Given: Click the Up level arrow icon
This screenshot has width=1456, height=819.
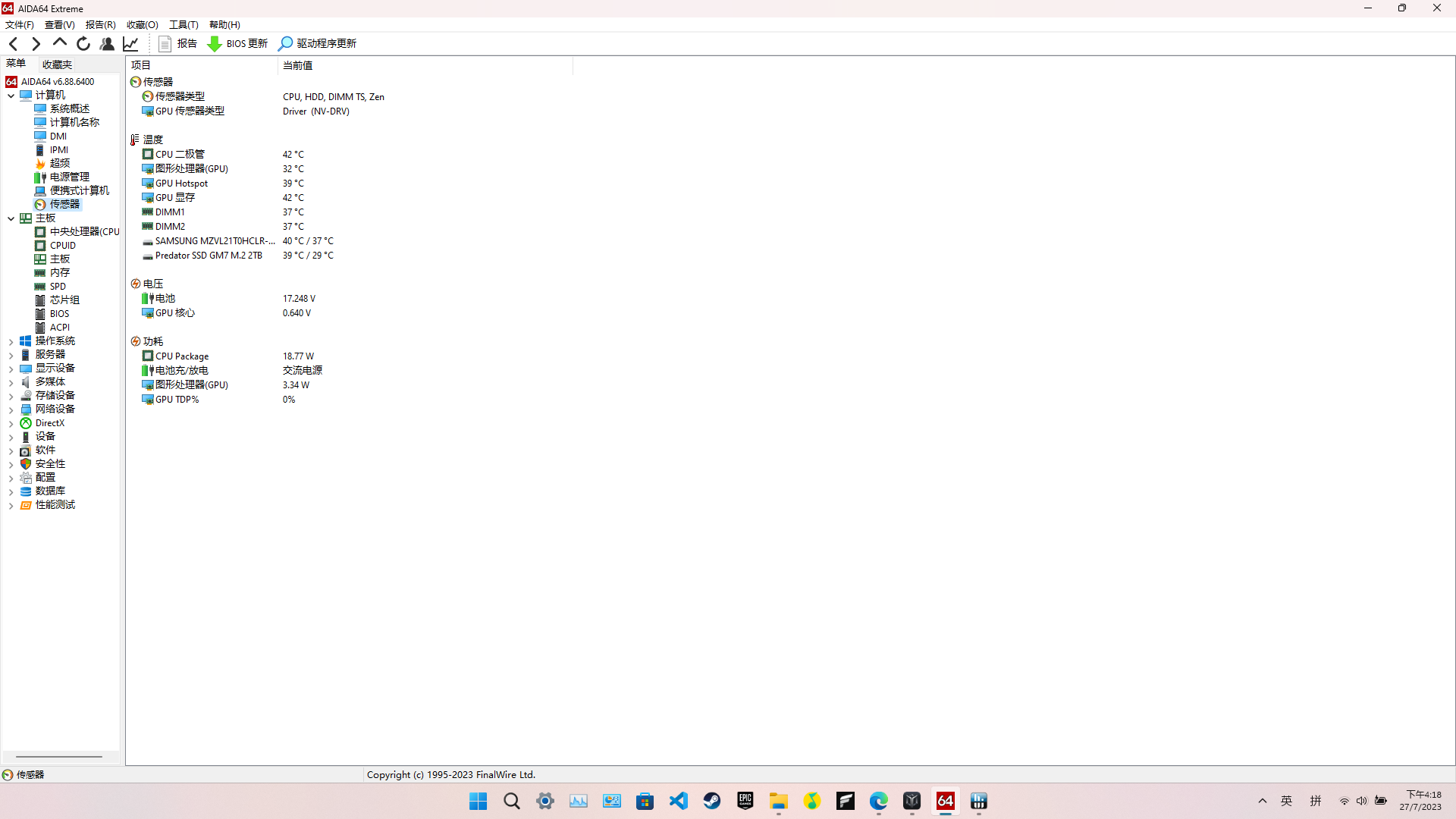Looking at the screenshot, I should coord(59,44).
